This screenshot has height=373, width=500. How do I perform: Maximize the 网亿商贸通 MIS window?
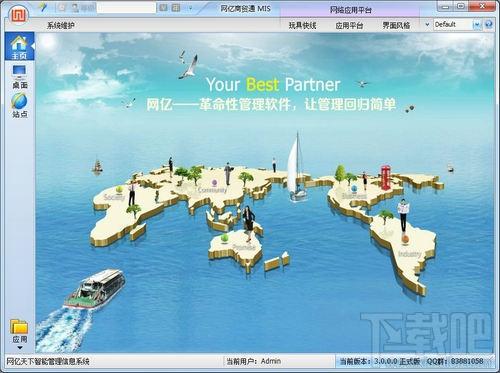(x=461, y=7)
